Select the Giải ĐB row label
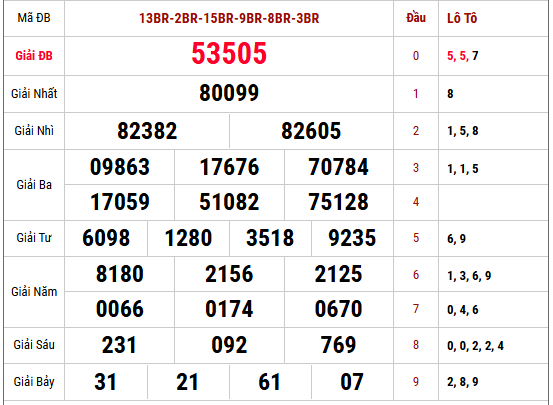 pyautogui.click(x=34, y=56)
